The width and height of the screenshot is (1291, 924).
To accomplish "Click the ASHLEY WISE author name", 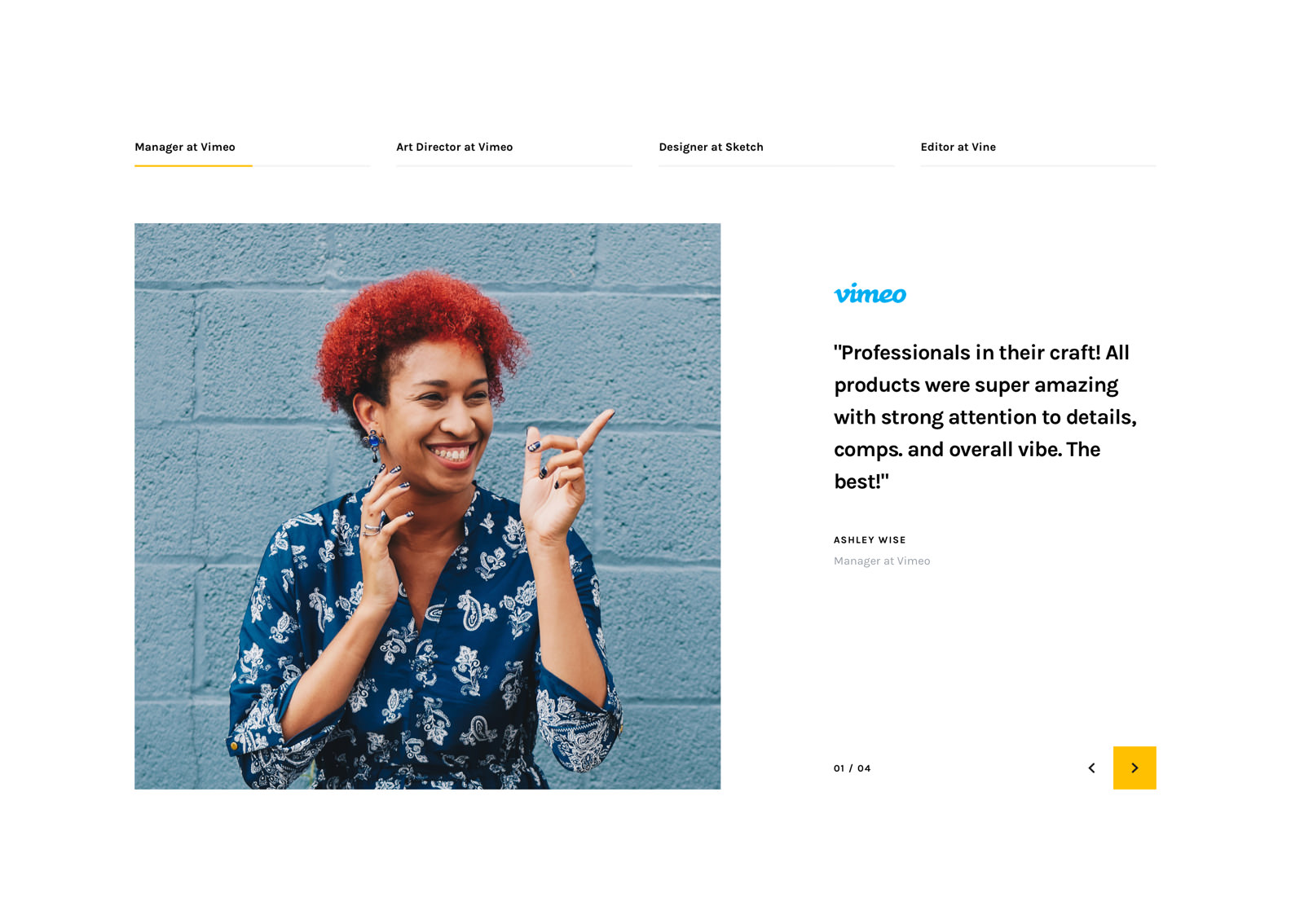I will tap(870, 539).
